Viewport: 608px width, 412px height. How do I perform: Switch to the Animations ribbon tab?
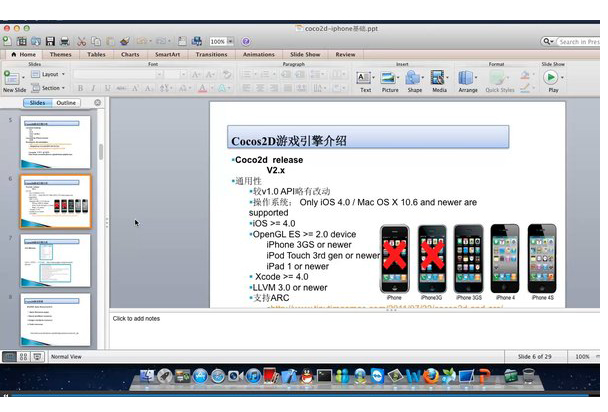pyautogui.click(x=259, y=54)
